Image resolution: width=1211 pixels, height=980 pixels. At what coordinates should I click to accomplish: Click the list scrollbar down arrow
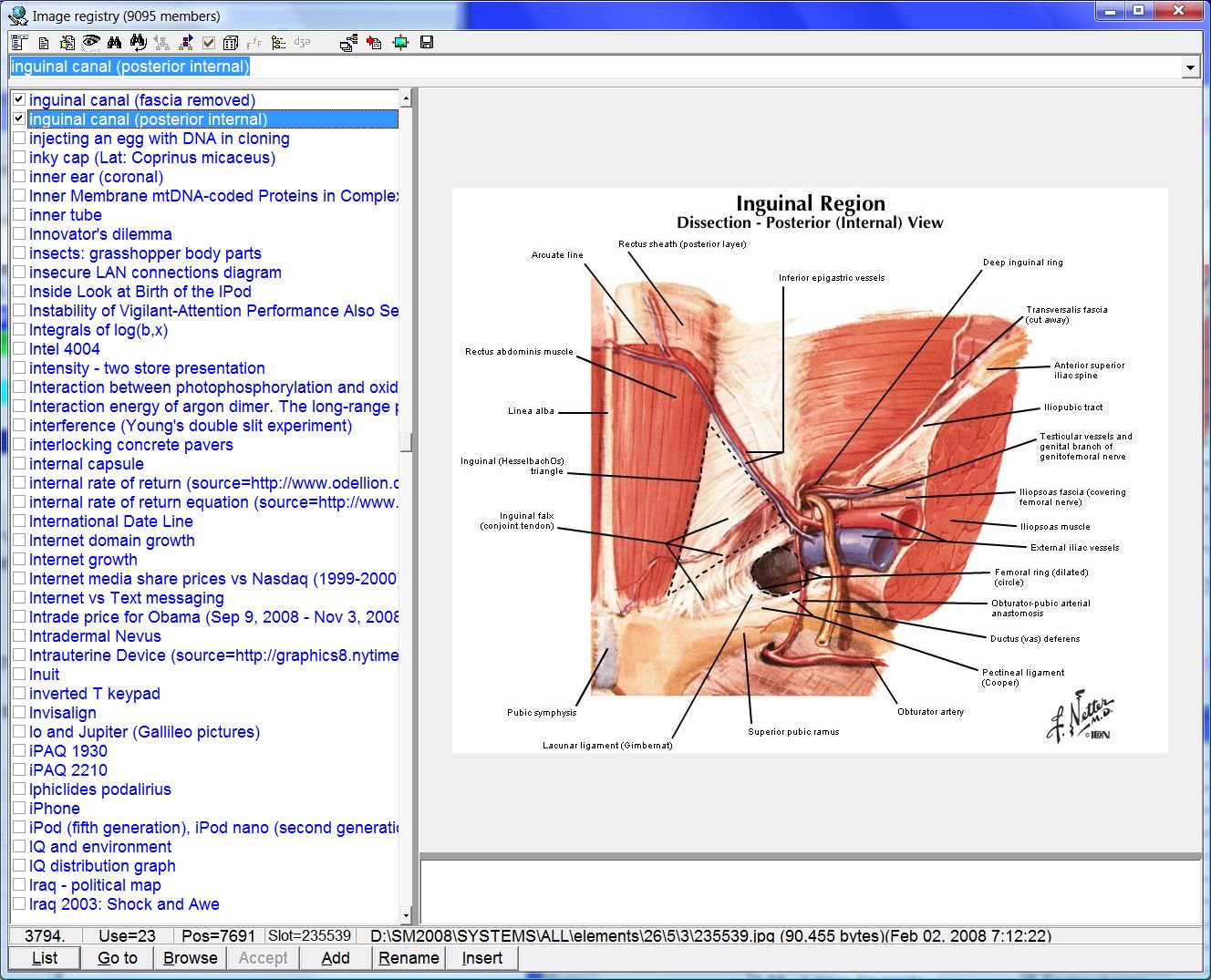pos(406,916)
